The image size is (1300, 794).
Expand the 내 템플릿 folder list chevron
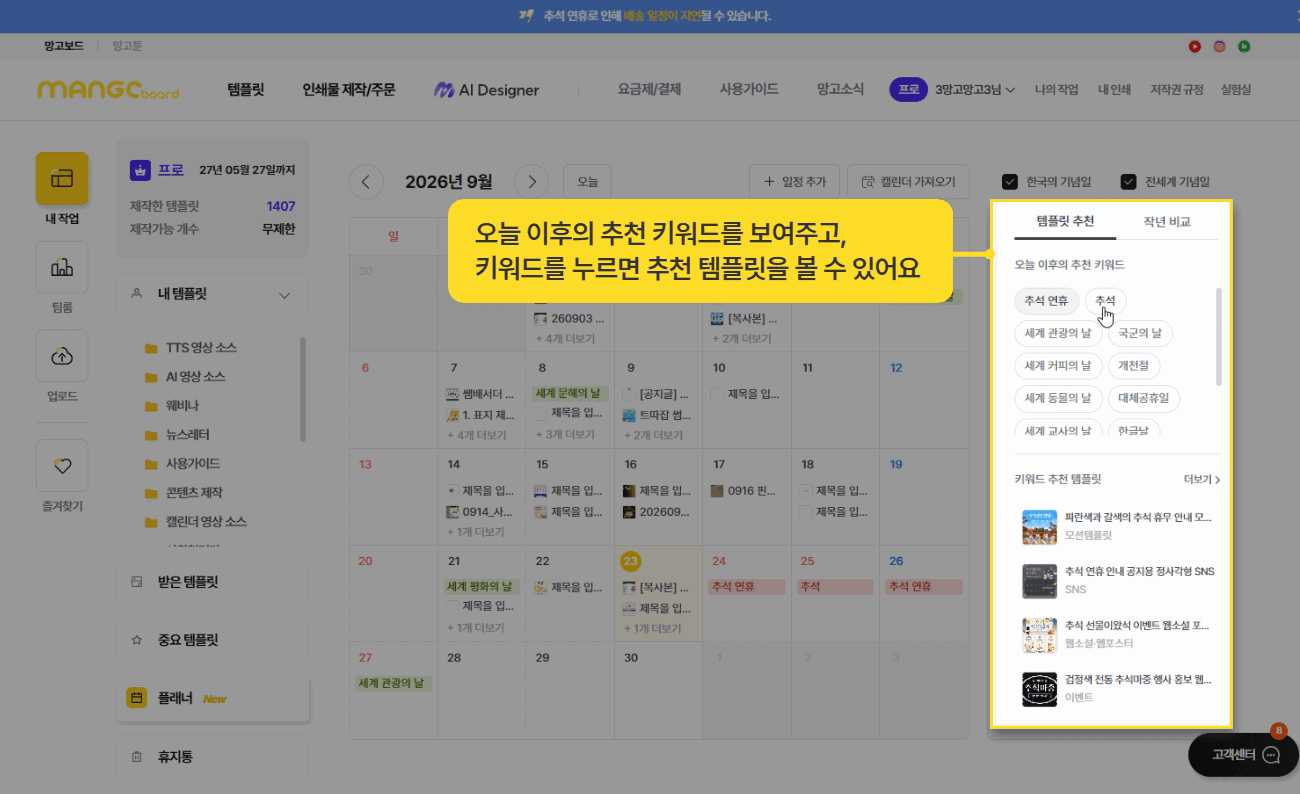click(x=285, y=295)
